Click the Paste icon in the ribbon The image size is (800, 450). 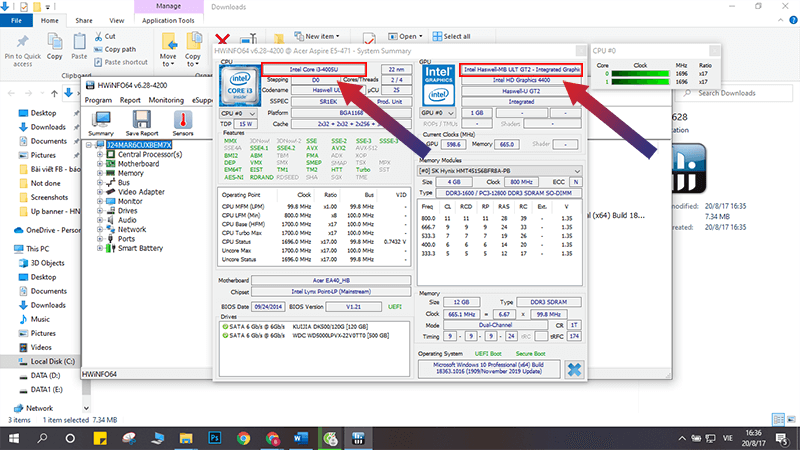point(79,46)
